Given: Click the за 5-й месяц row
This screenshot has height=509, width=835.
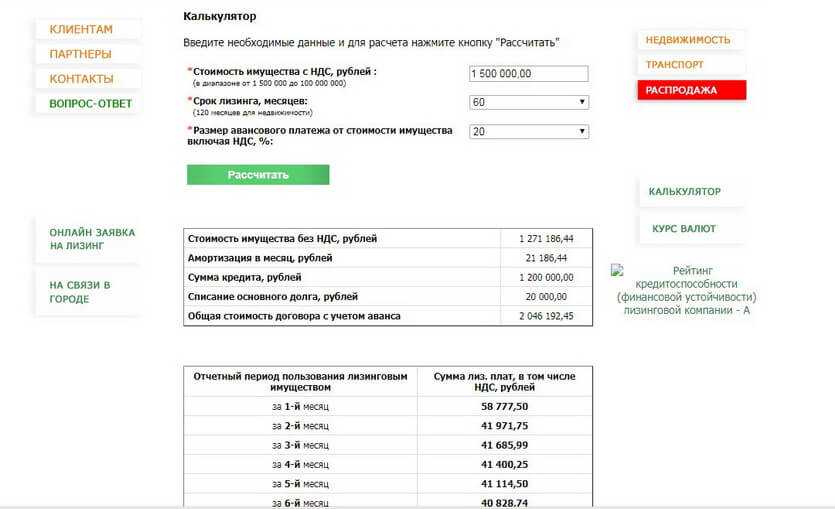Looking at the screenshot, I should (x=388, y=484).
